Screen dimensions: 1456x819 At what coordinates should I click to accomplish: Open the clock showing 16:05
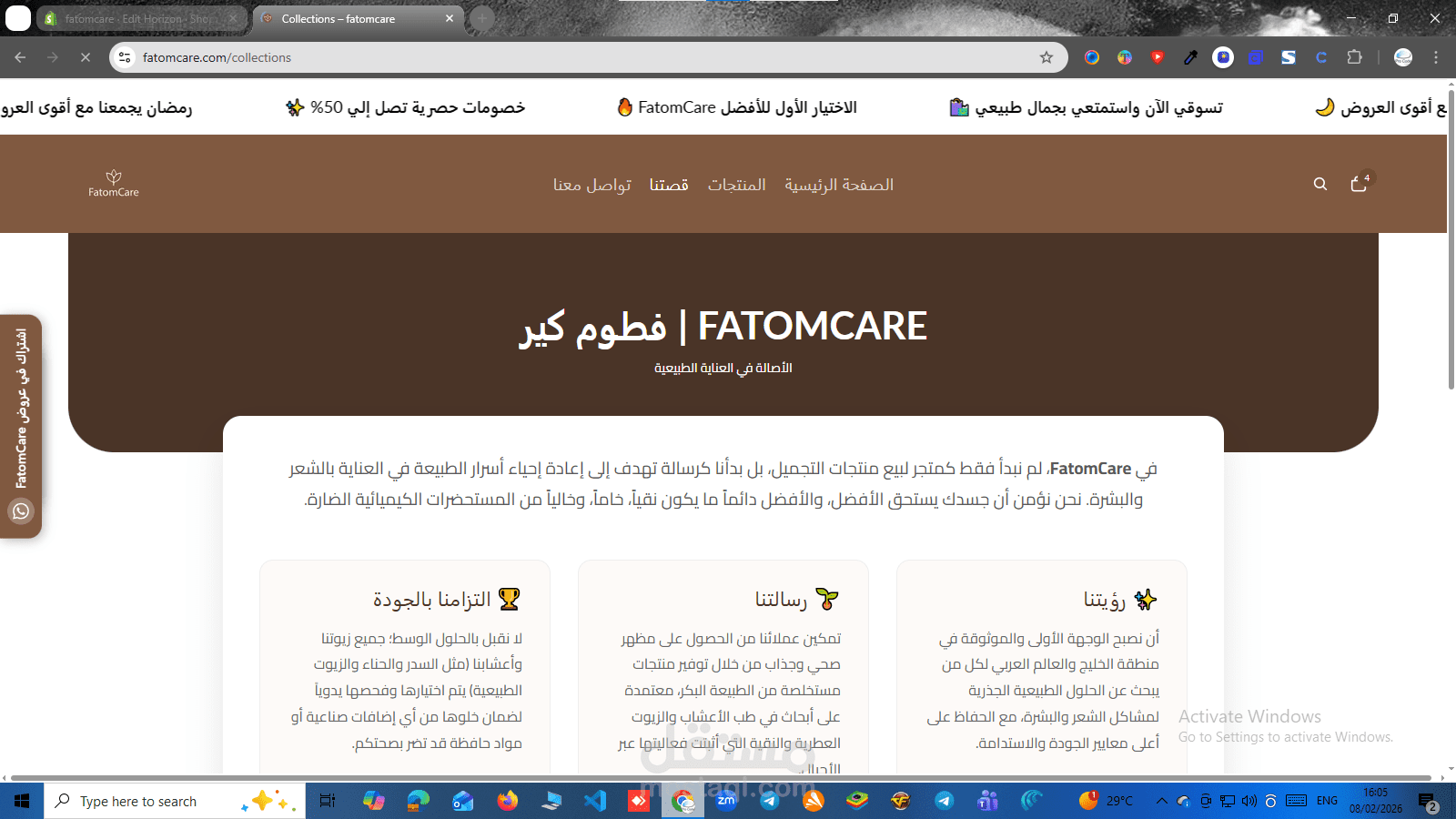[x=1376, y=801]
